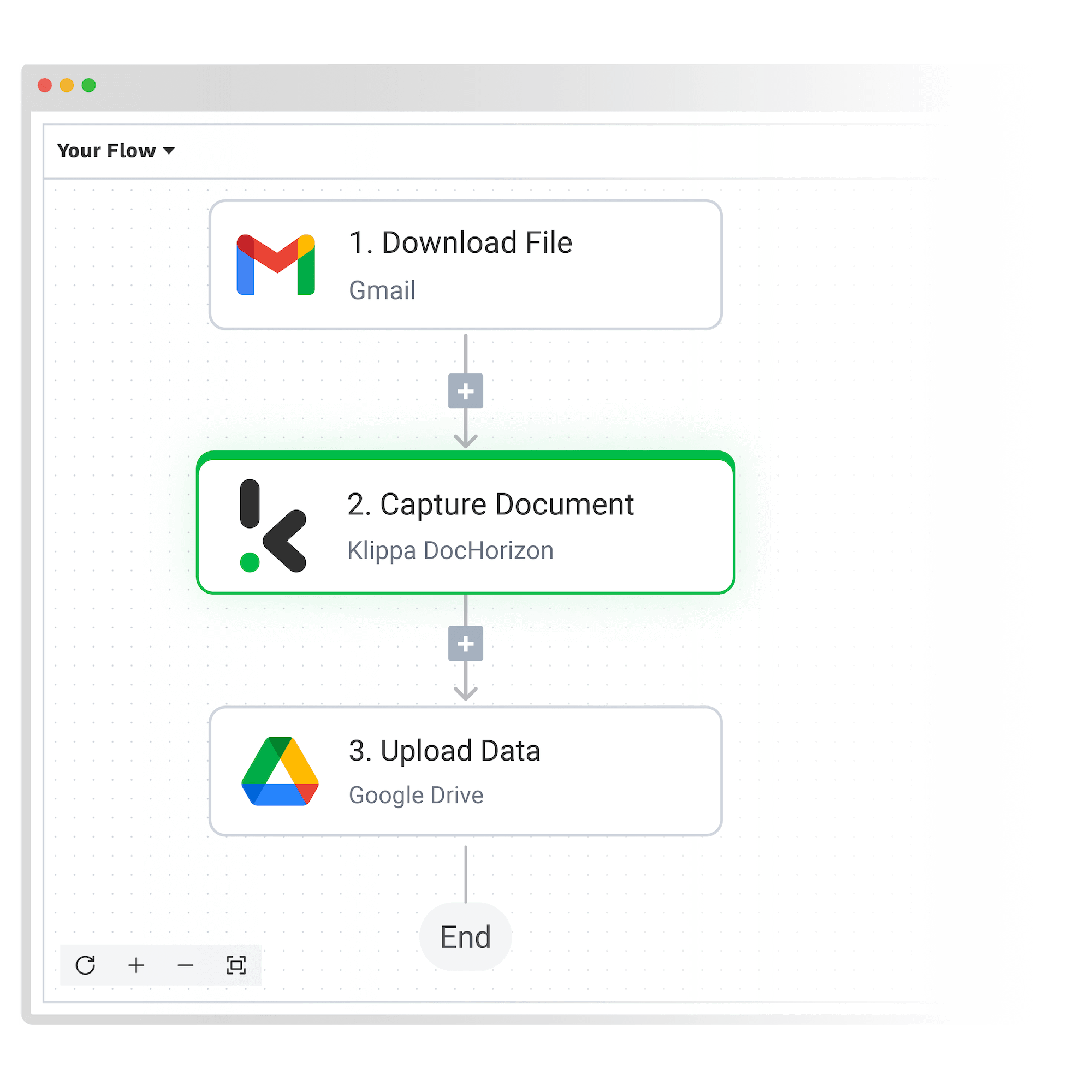Screen dimensions: 1092x1092
Task: Click the End node
Action: (465, 936)
